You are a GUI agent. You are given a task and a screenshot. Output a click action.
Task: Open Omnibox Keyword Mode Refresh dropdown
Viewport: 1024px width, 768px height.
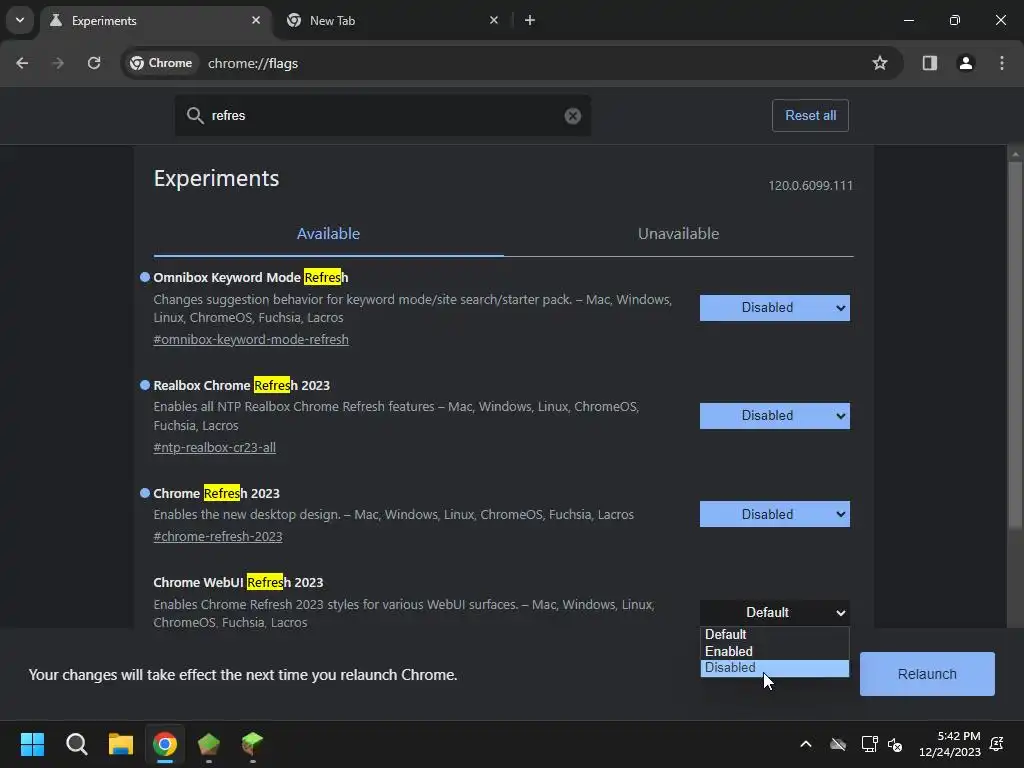pos(775,308)
